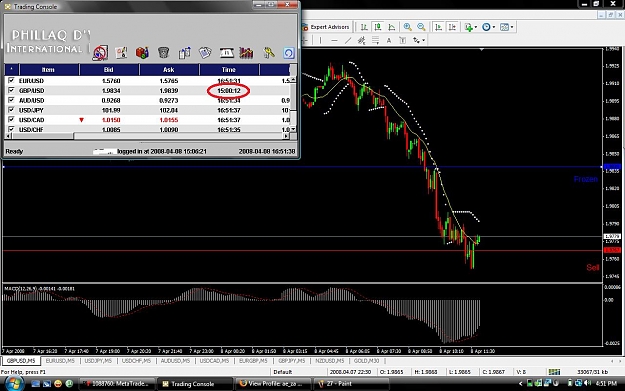The width and height of the screenshot is (625, 391).
Task: Click the telephone icon in Trading Console
Action: [226, 53]
